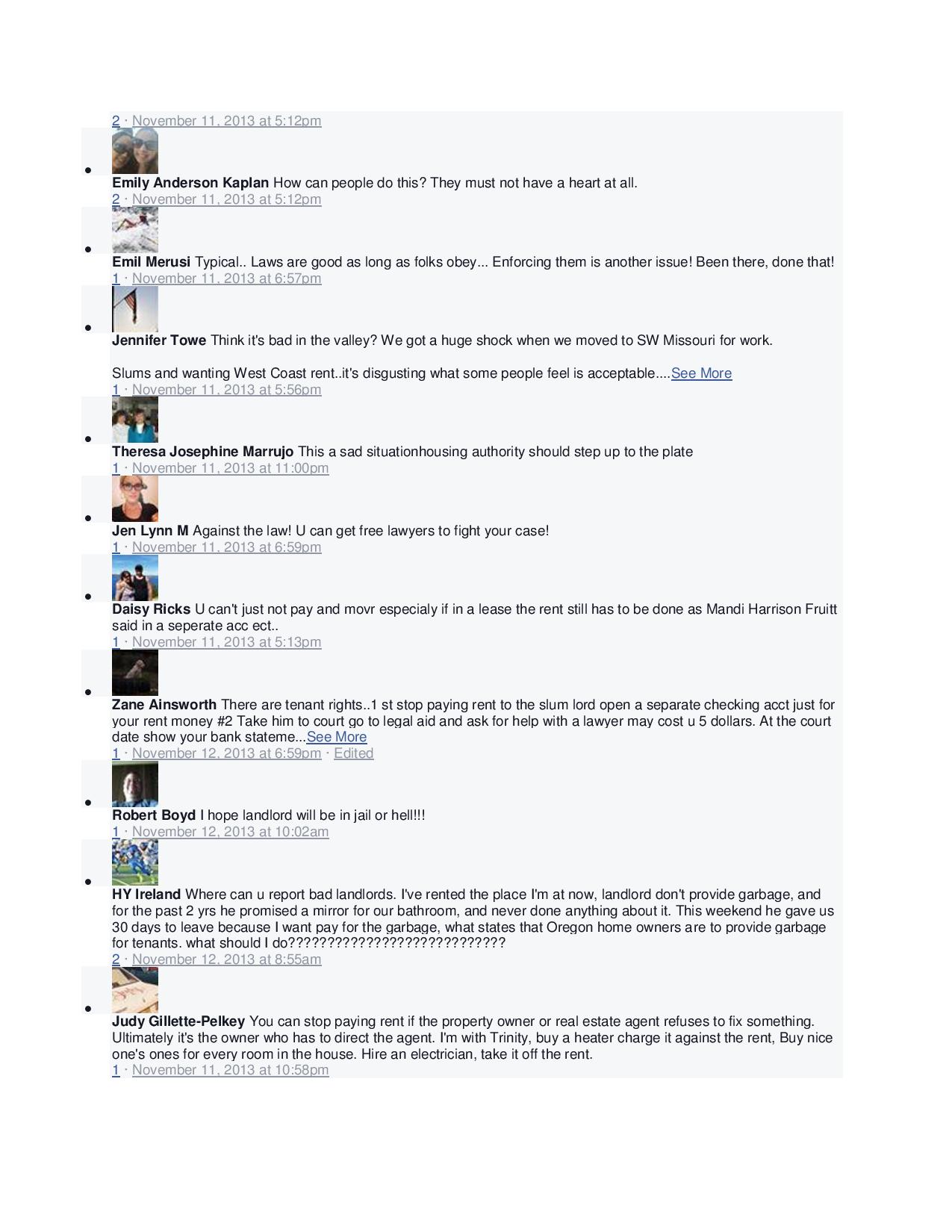
Task: Click timestamp November 11, 2013 at 6:57pm
Action: point(227,279)
